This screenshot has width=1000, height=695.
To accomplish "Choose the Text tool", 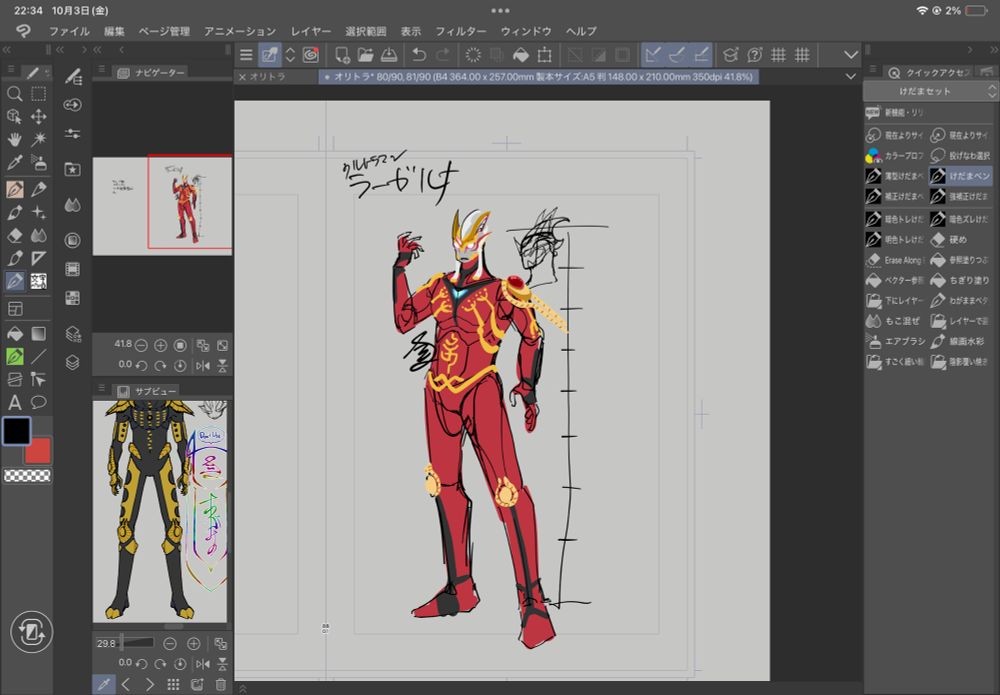I will pos(15,402).
